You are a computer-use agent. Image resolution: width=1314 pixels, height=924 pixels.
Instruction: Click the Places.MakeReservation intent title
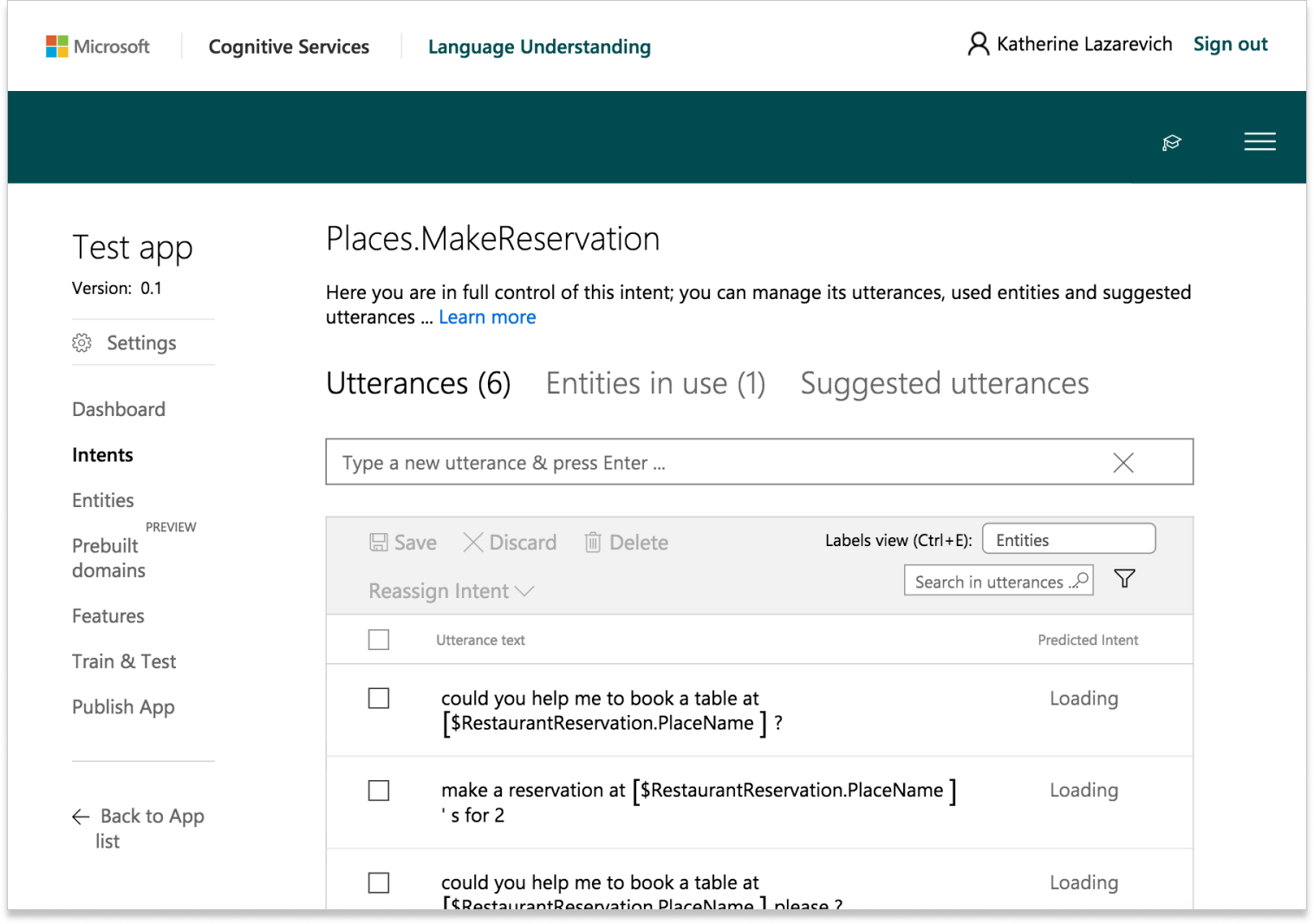[493, 239]
